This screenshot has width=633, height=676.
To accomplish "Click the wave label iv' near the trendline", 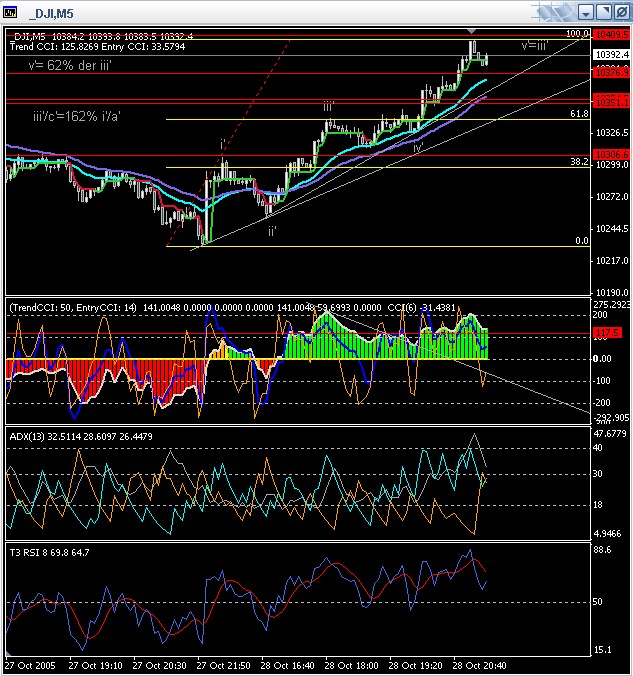I will pyautogui.click(x=418, y=148).
